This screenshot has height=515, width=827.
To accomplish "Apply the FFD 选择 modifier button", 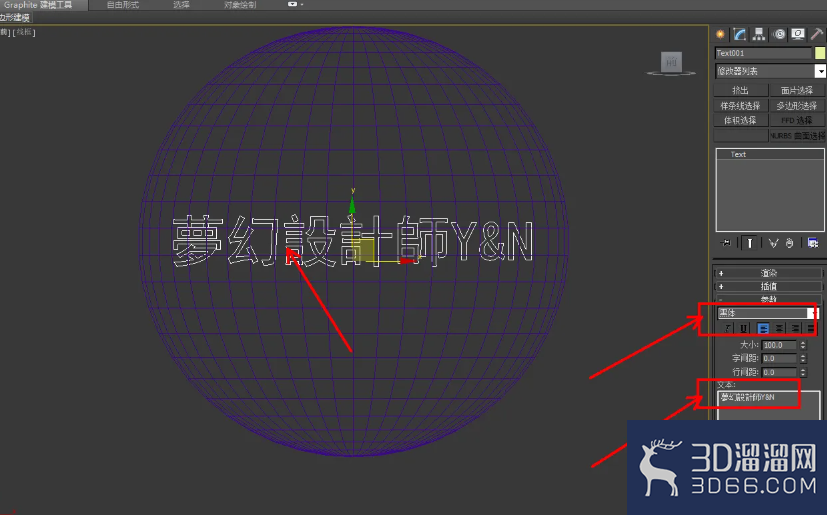I will (x=796, y=120).
